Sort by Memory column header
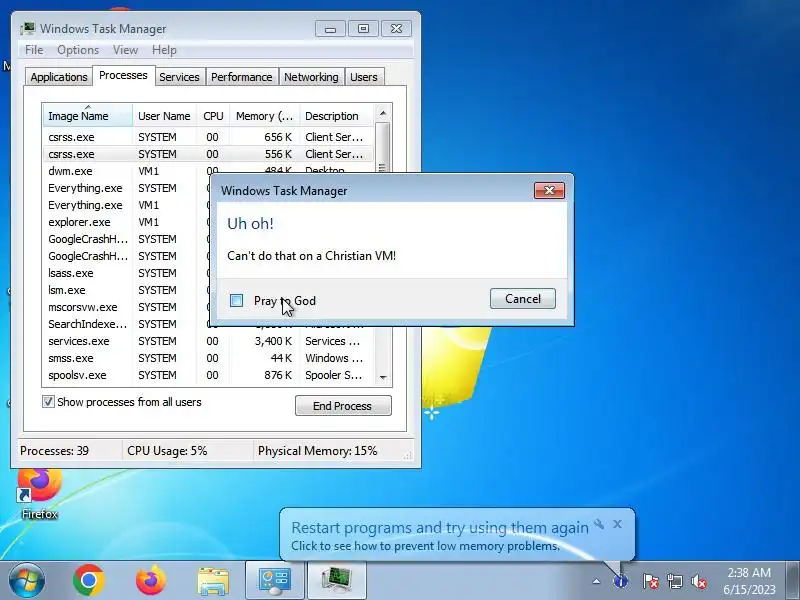The width and height of the screenshot is (800, 600). click(x=264, y=116)
